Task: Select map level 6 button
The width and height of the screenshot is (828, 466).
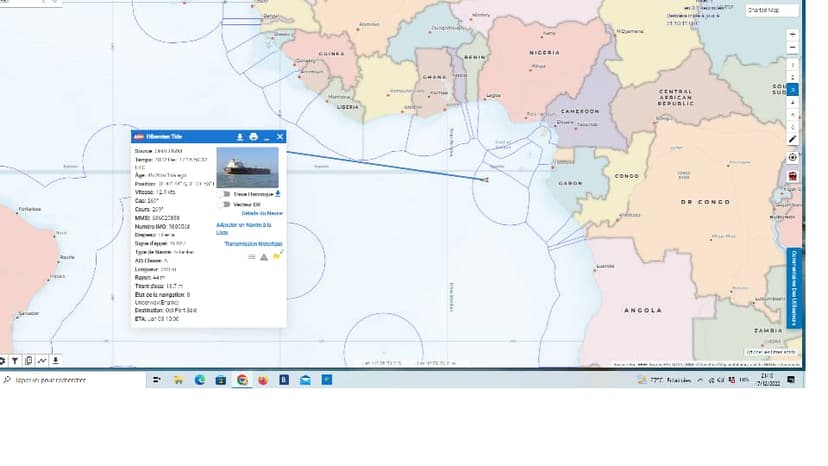Action: pyautogui.click(x=793, y=127)
